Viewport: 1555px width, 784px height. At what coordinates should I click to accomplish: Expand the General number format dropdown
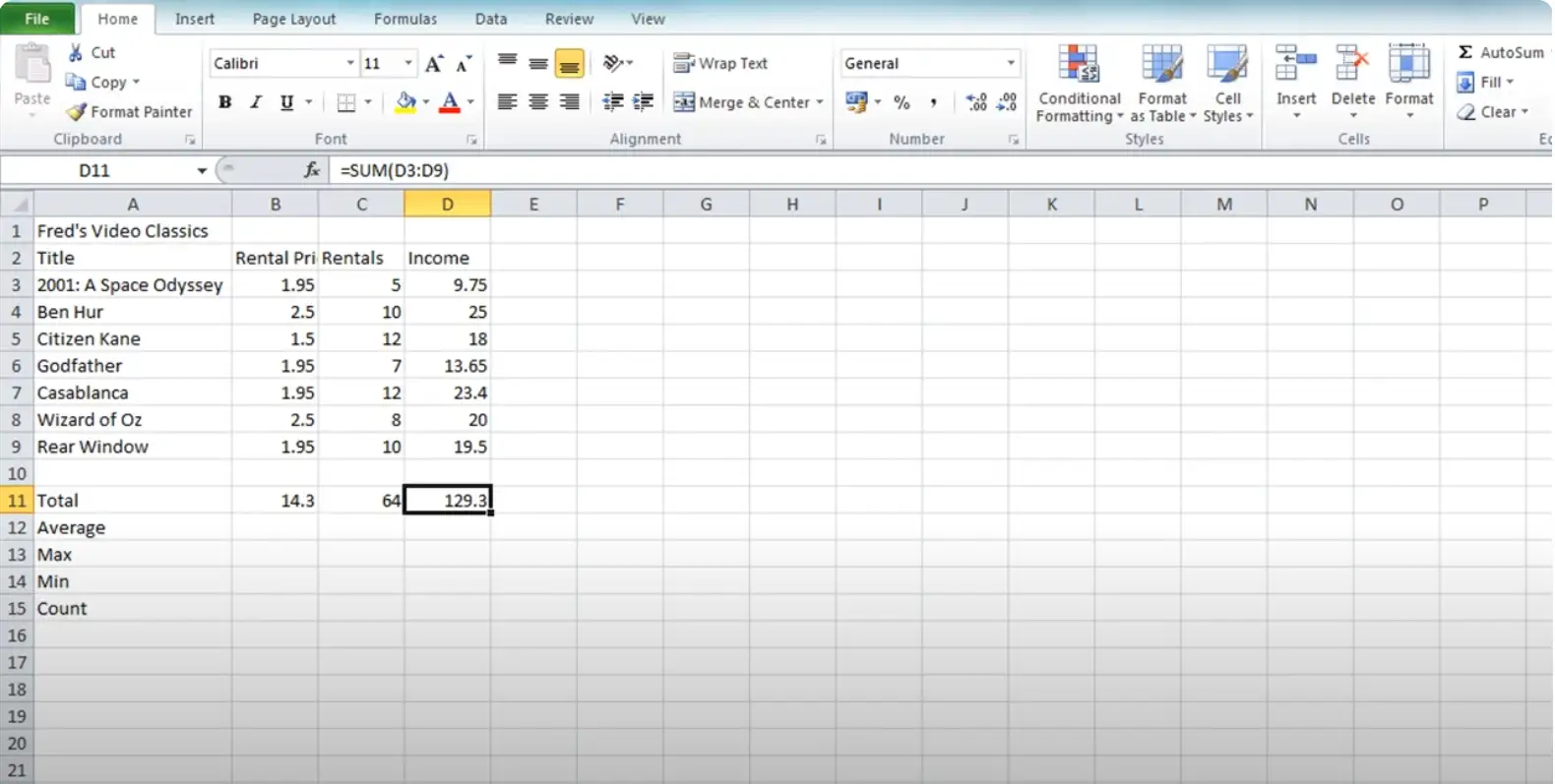click(1010, 63)
